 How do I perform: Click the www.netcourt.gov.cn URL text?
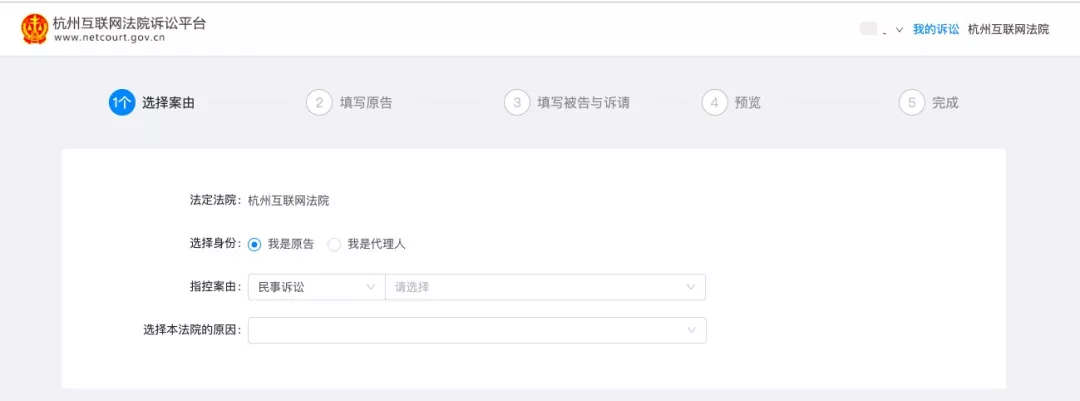(110, 38)
